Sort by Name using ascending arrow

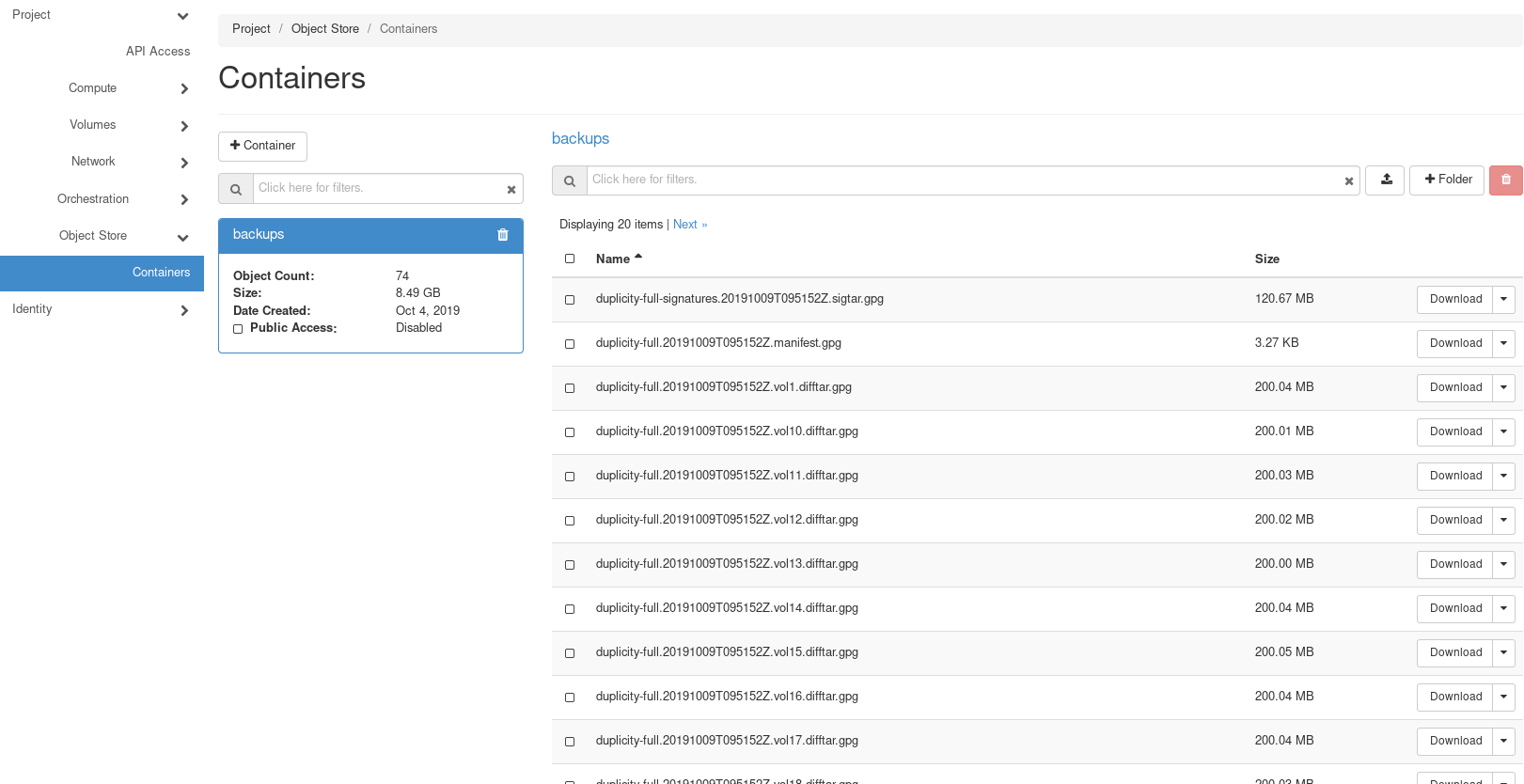[638, 257]
